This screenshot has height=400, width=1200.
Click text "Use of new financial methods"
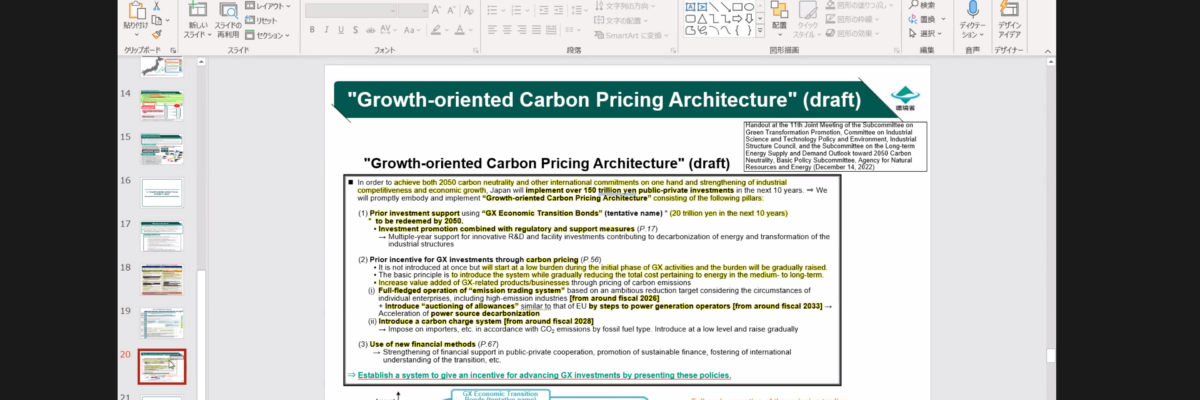(423, 344)
